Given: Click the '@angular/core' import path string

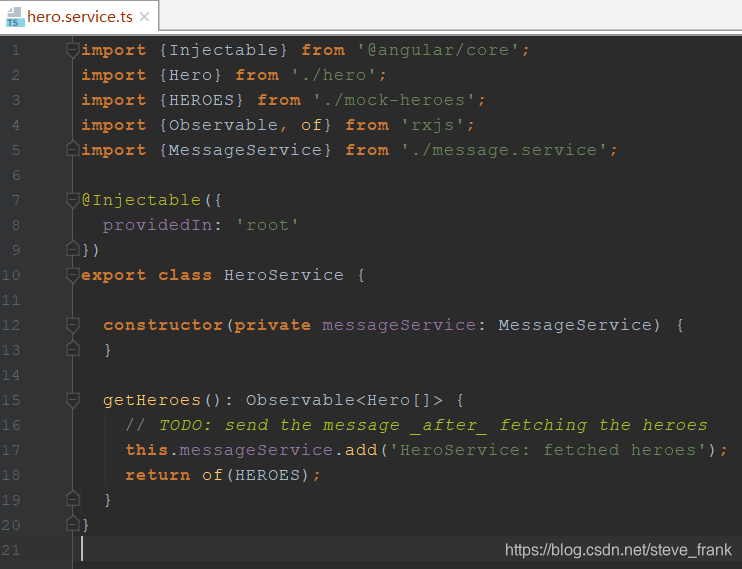Looking at the screenshot, I should [439, 50].
